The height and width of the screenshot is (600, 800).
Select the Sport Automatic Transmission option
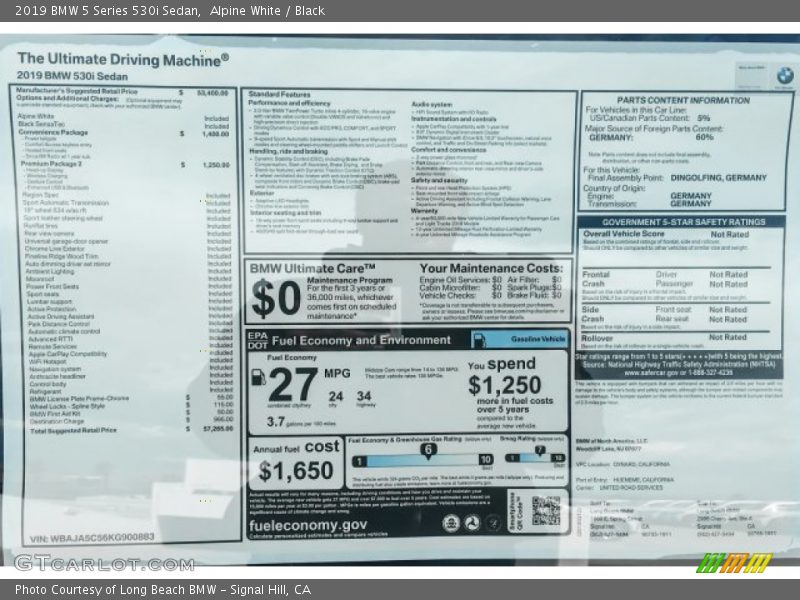127,203
